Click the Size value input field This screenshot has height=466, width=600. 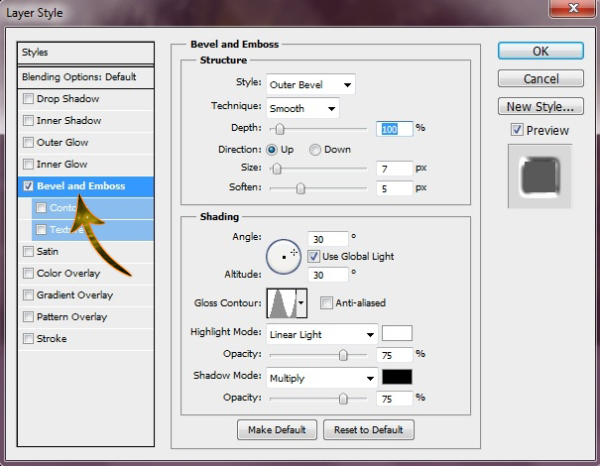[x=395, y=168]
